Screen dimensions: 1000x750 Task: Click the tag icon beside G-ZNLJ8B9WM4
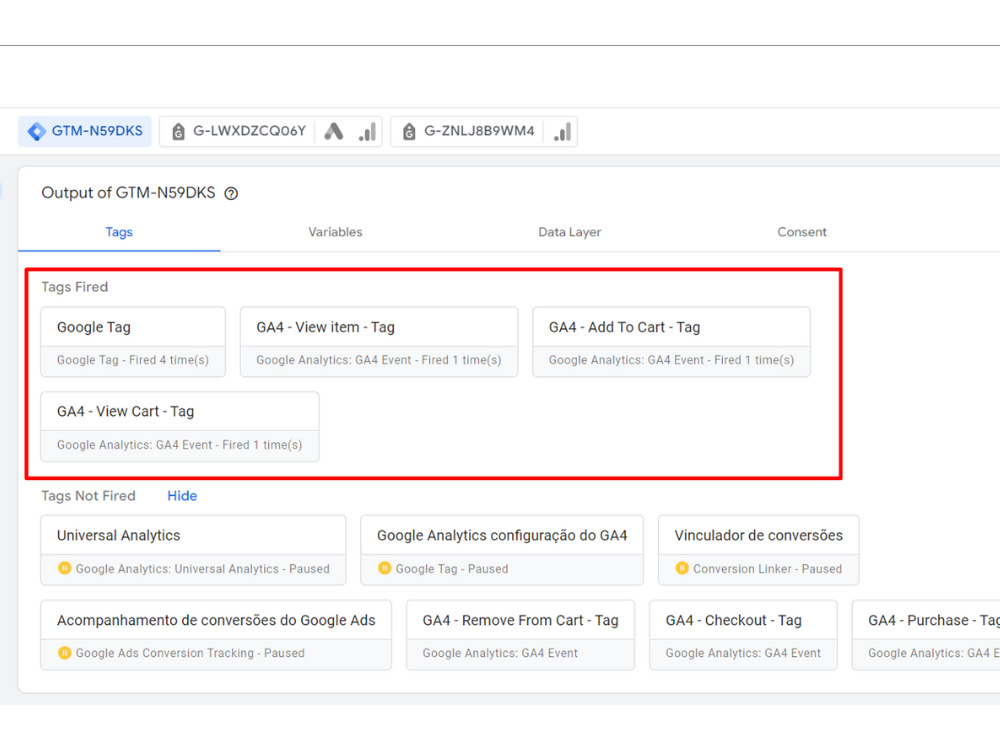point(409,131)
